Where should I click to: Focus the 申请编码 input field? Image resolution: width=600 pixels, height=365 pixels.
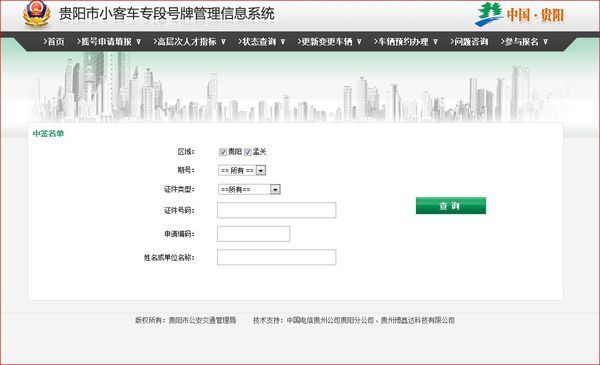(254, 234)
